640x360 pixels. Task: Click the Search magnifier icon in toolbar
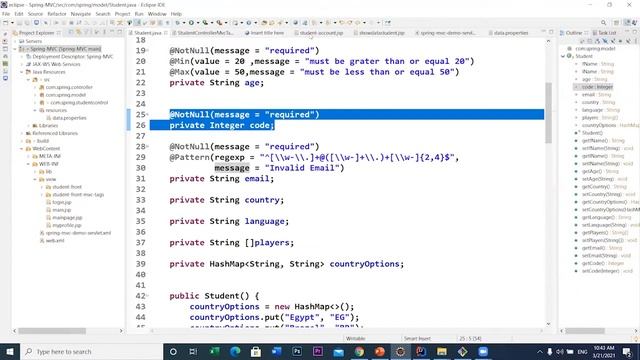click(603, 23)
